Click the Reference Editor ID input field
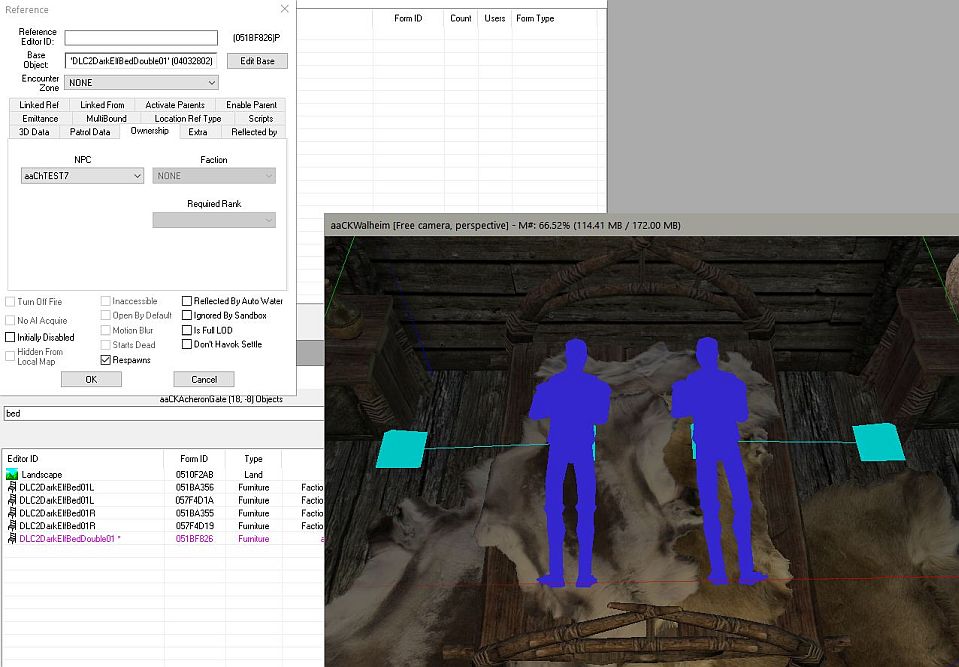This screenshot has height=667, width=959. click(x=141, y=38)
